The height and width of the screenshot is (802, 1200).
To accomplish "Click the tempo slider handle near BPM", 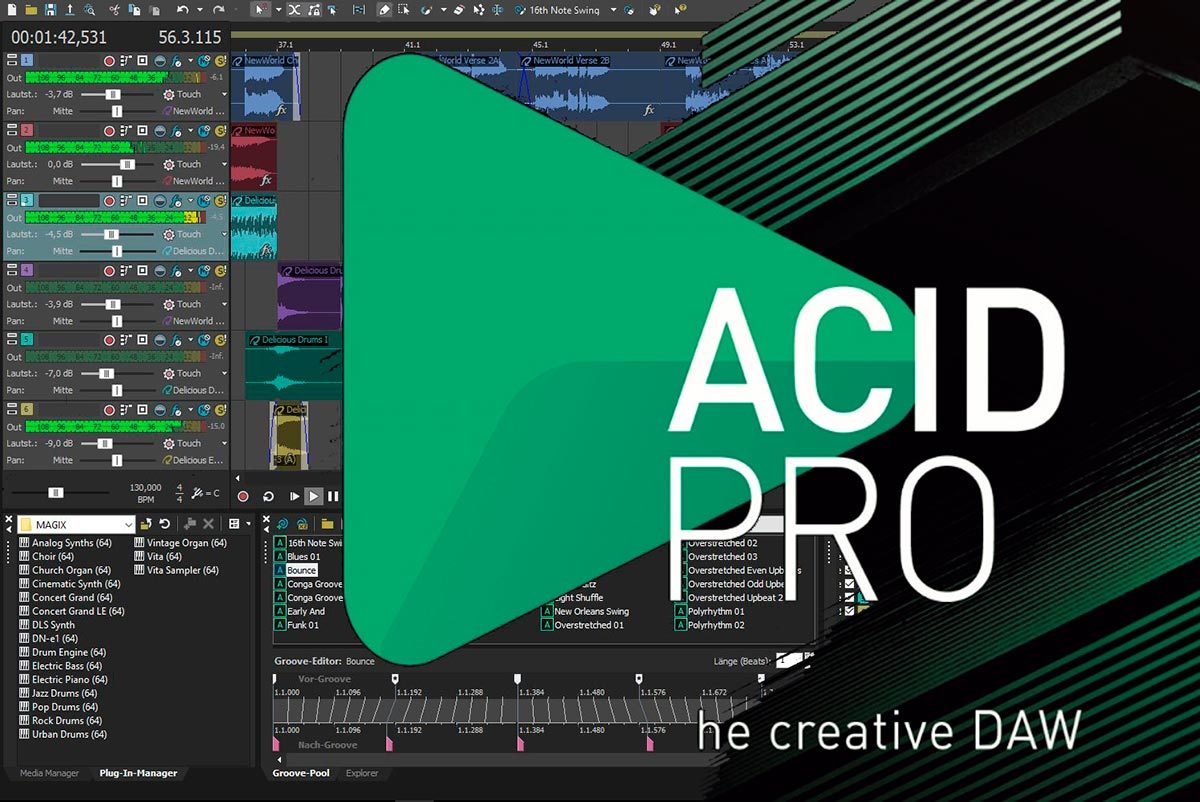I will tap(56, 493).
